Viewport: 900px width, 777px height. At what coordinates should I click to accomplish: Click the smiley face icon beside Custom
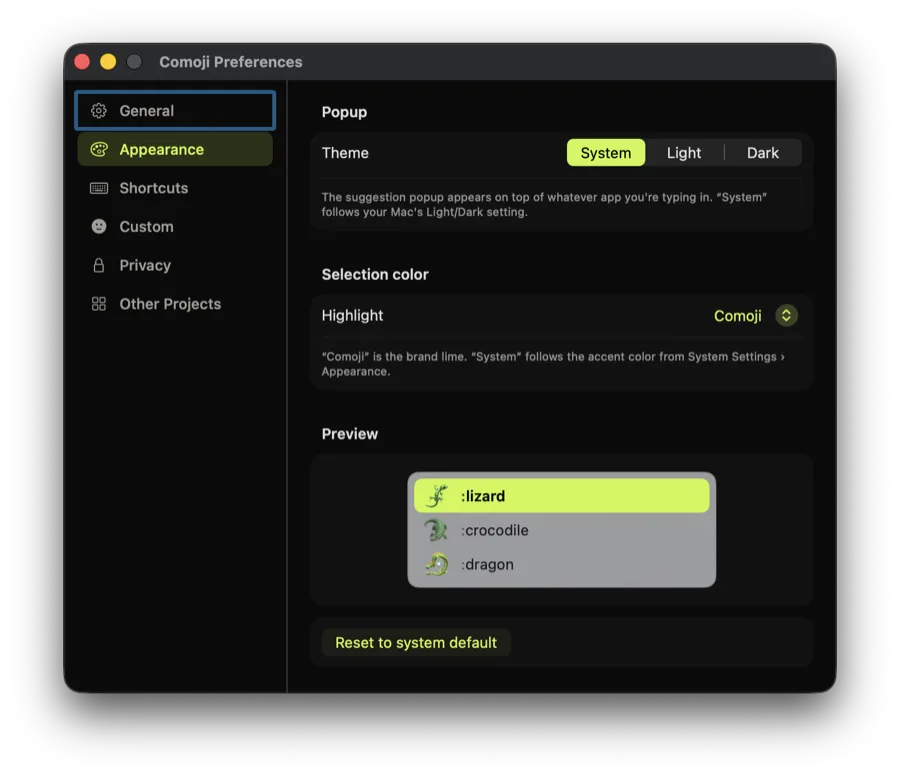[99, 227]
